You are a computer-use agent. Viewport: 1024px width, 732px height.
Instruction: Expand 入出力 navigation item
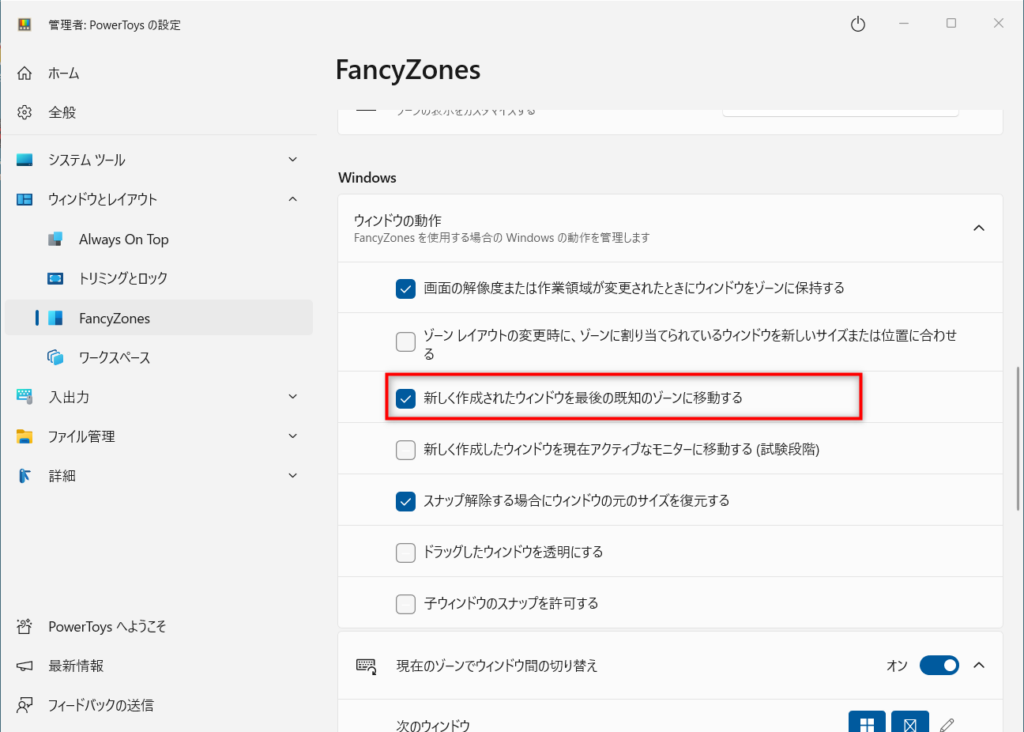point(292,397)
